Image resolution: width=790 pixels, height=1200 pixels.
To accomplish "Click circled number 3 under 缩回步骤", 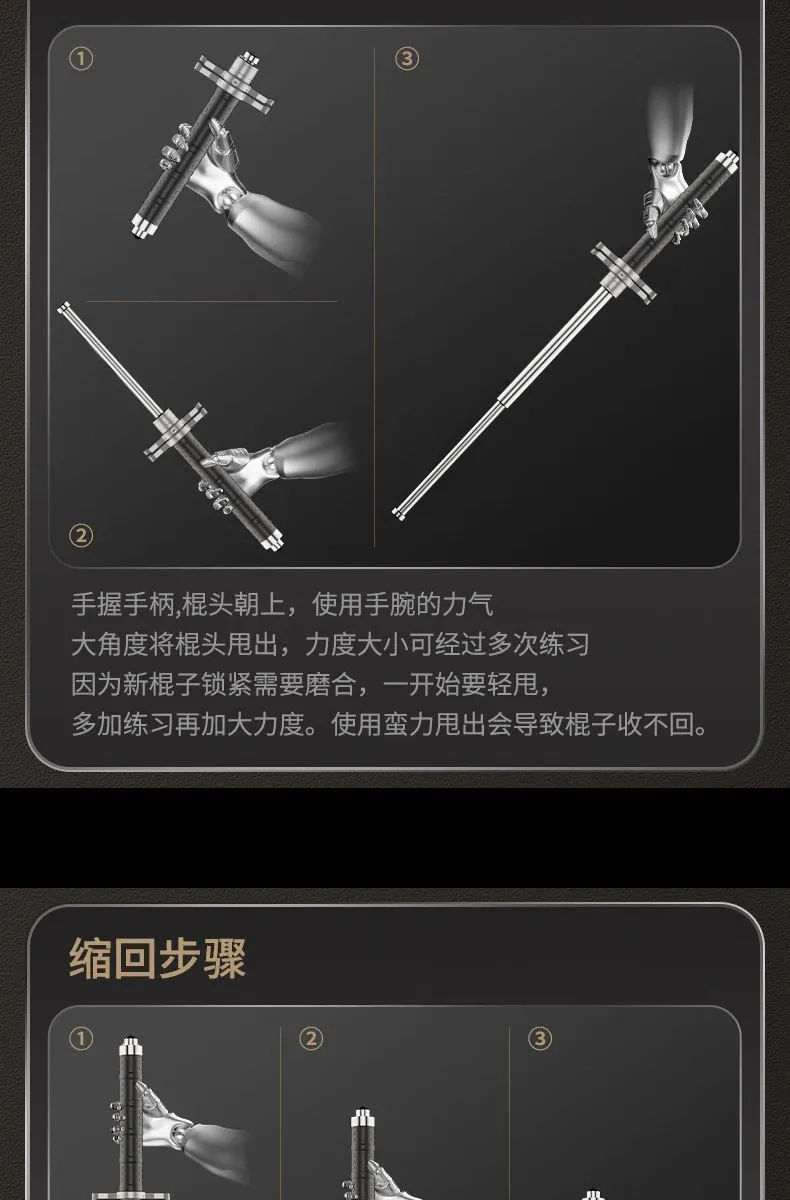I will [540, 1039].
